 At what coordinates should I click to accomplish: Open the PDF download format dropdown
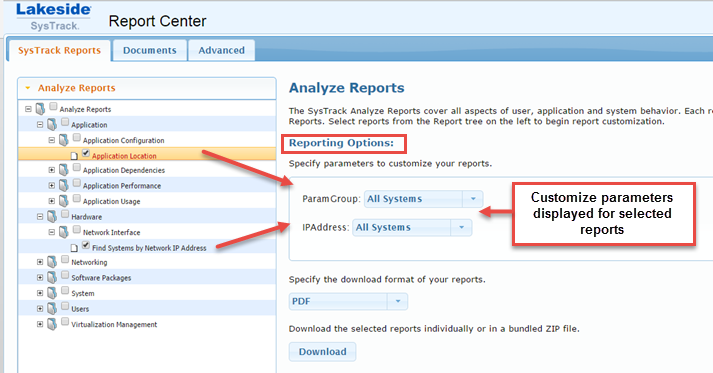(x=348, y=301)
